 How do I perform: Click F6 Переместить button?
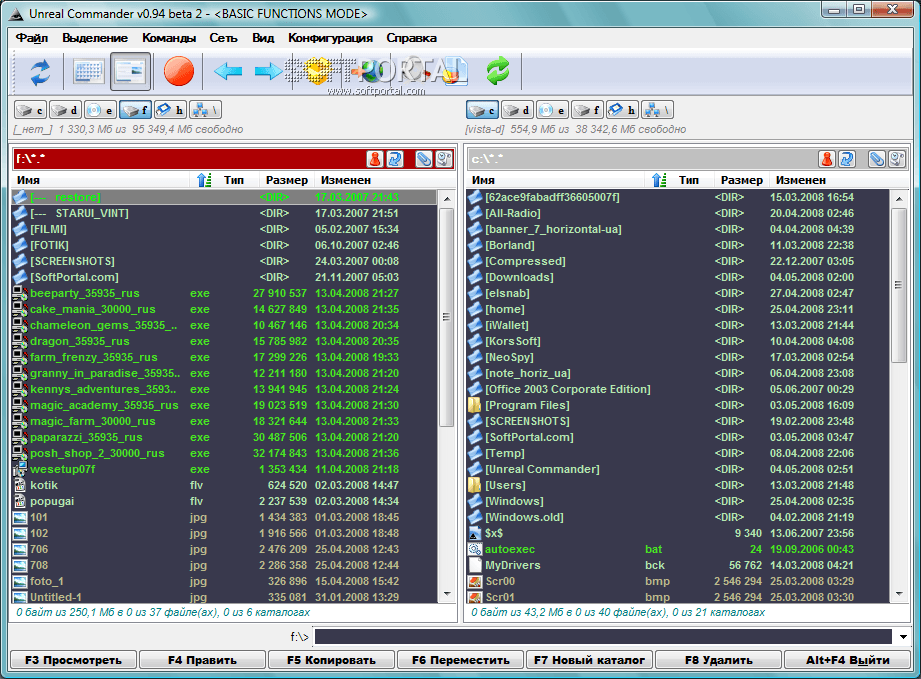(x=460, y=660)
